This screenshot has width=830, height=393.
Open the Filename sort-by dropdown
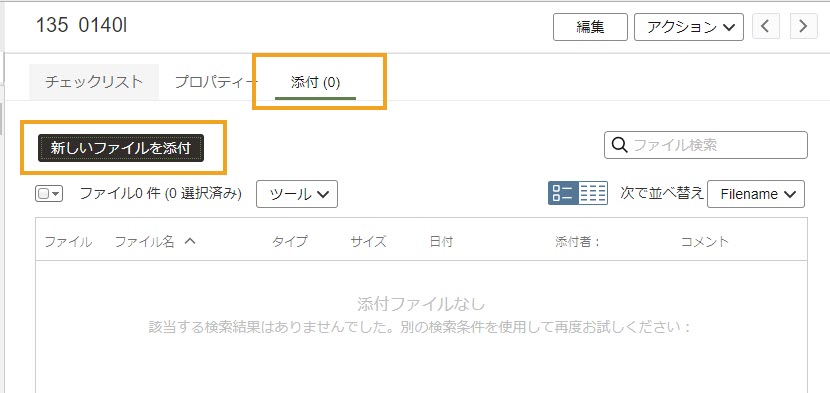[756, 194]
